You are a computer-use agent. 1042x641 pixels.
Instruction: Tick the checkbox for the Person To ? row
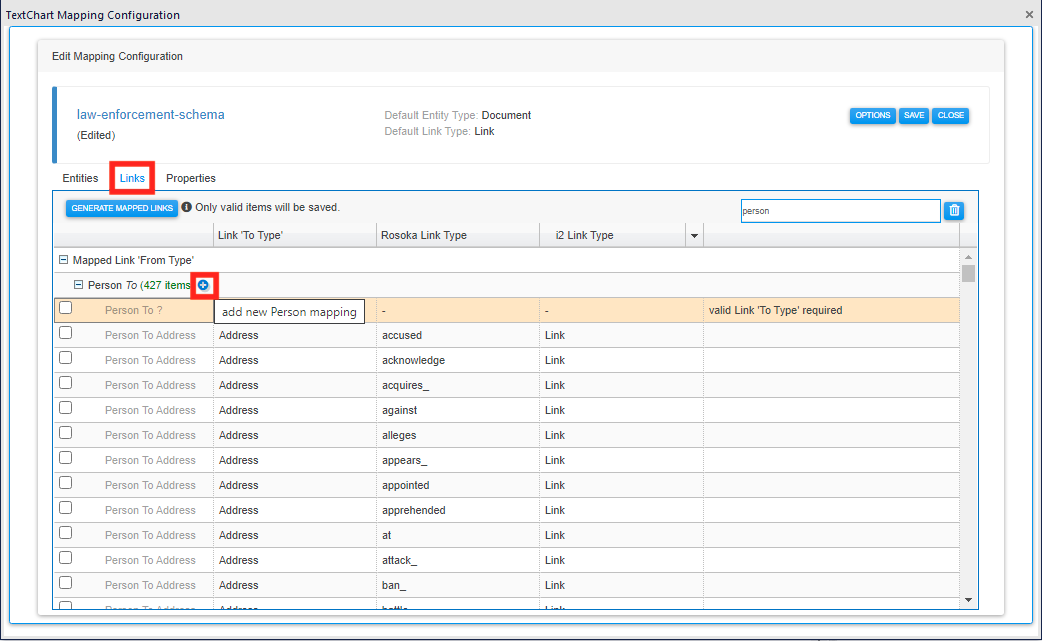(66, 309)
